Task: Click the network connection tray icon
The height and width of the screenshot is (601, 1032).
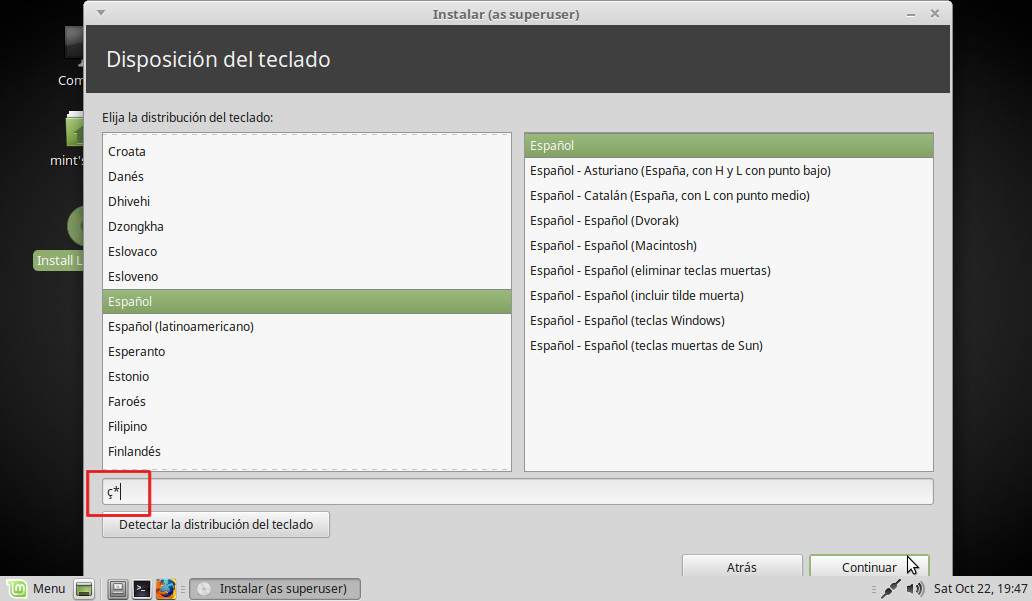Action: (x=890, y=588)
